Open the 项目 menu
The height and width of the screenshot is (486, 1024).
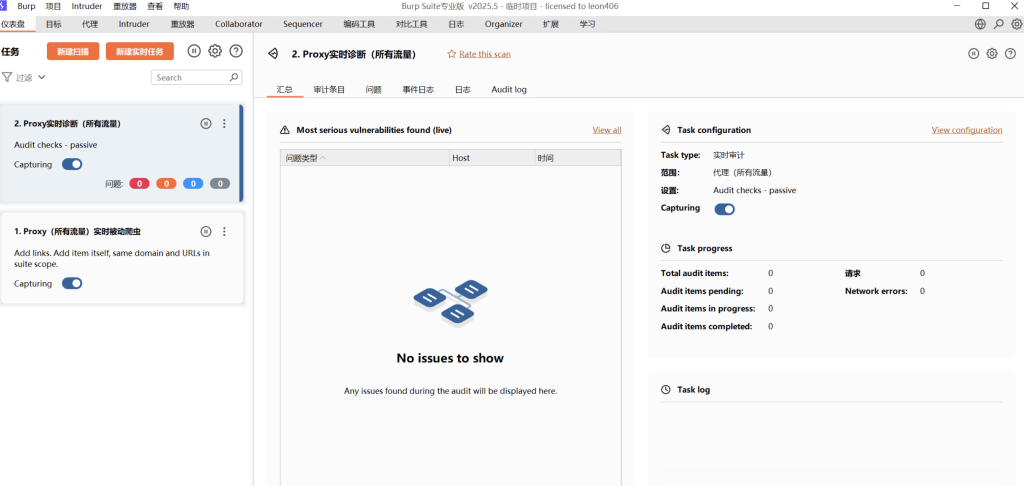(54, 7)
